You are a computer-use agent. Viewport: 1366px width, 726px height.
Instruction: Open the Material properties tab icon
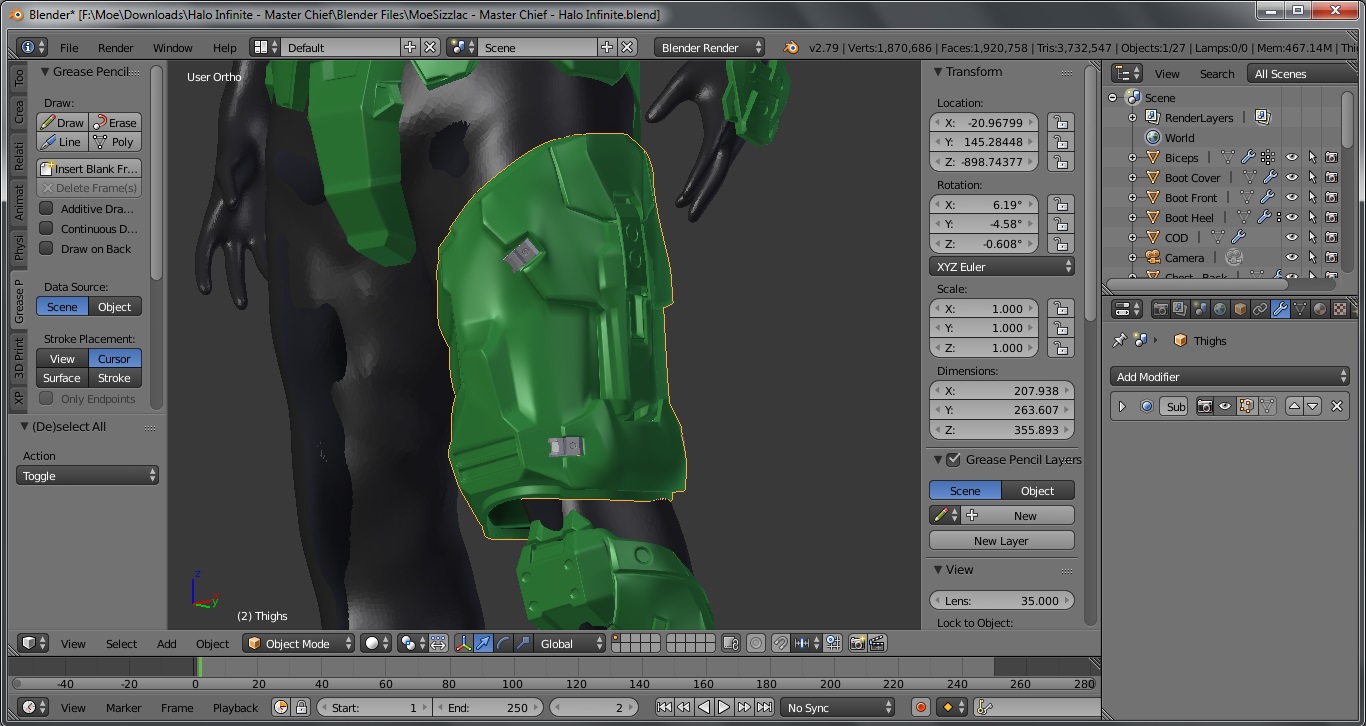coord(1319,310)
